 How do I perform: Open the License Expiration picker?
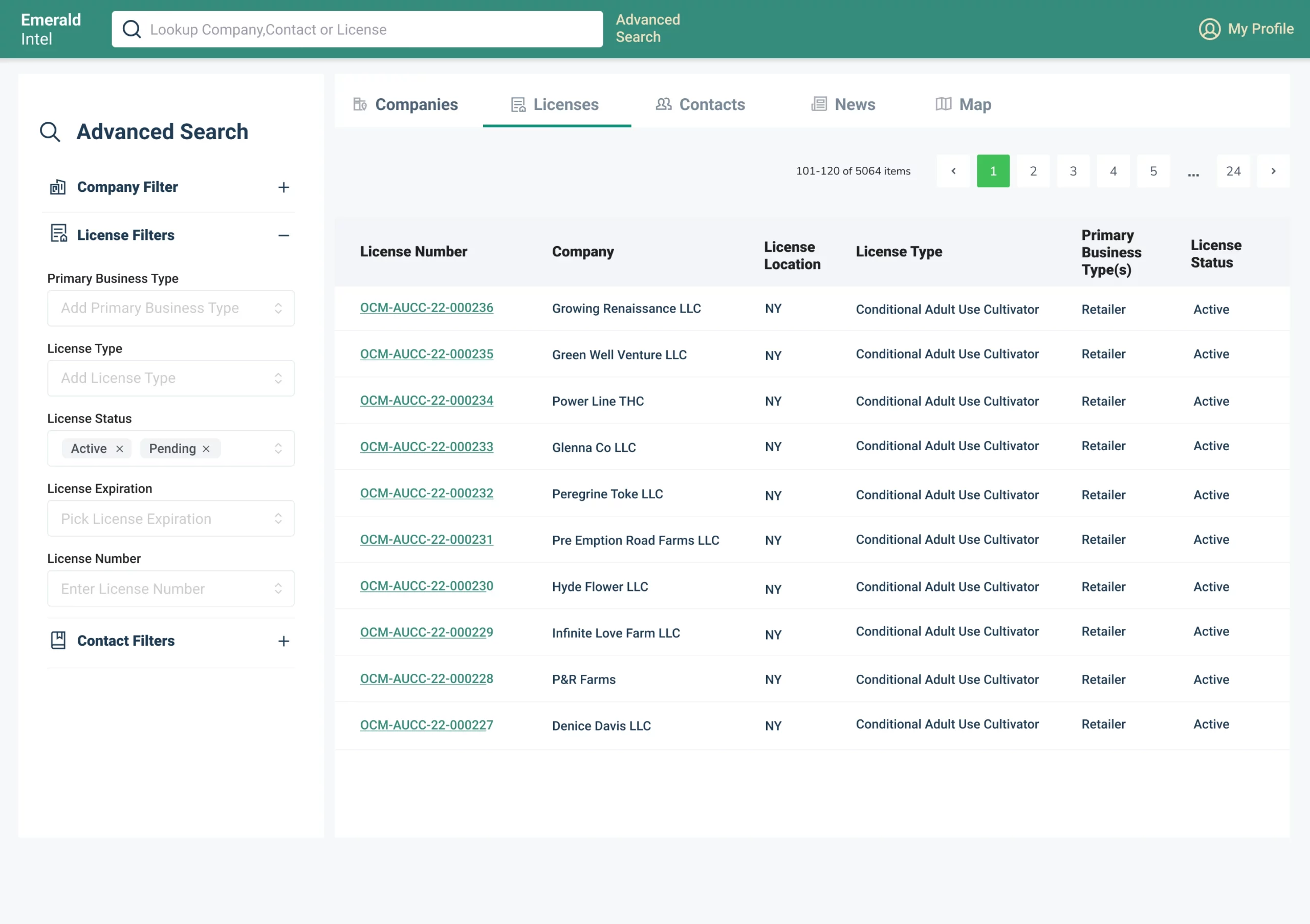click(170, 518)
